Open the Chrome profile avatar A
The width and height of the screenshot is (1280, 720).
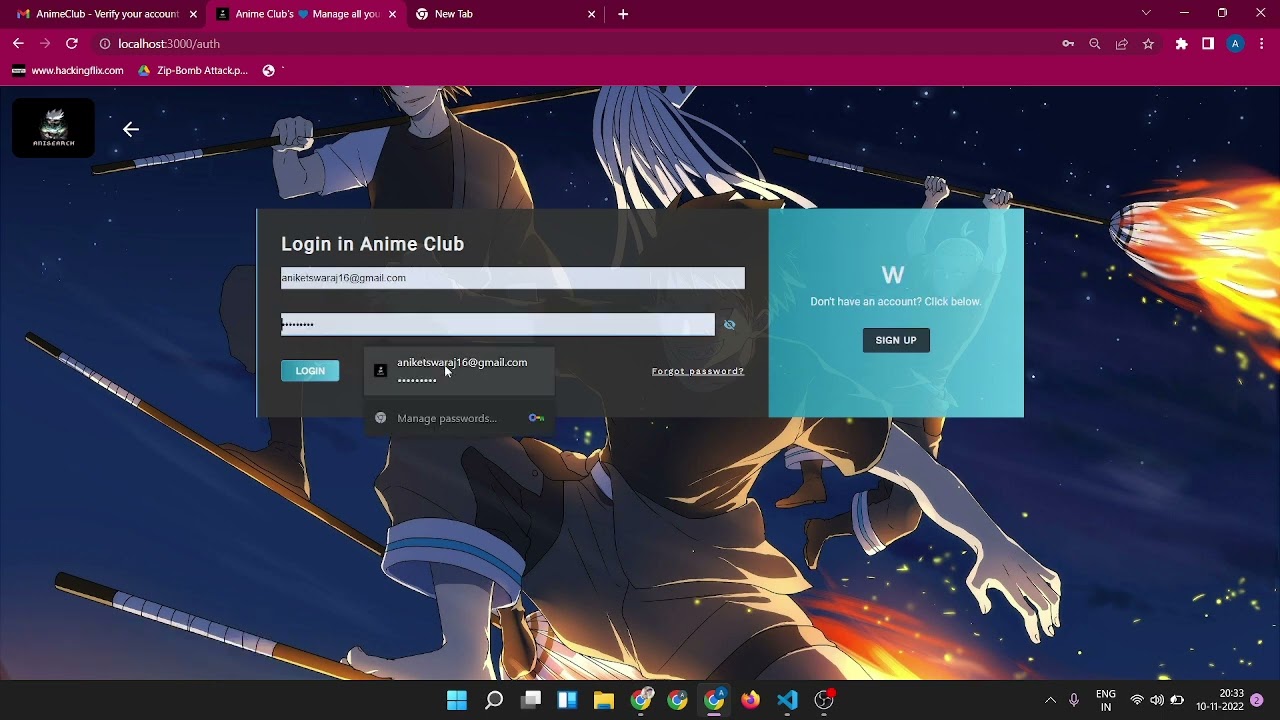[x=1236, y=44]
